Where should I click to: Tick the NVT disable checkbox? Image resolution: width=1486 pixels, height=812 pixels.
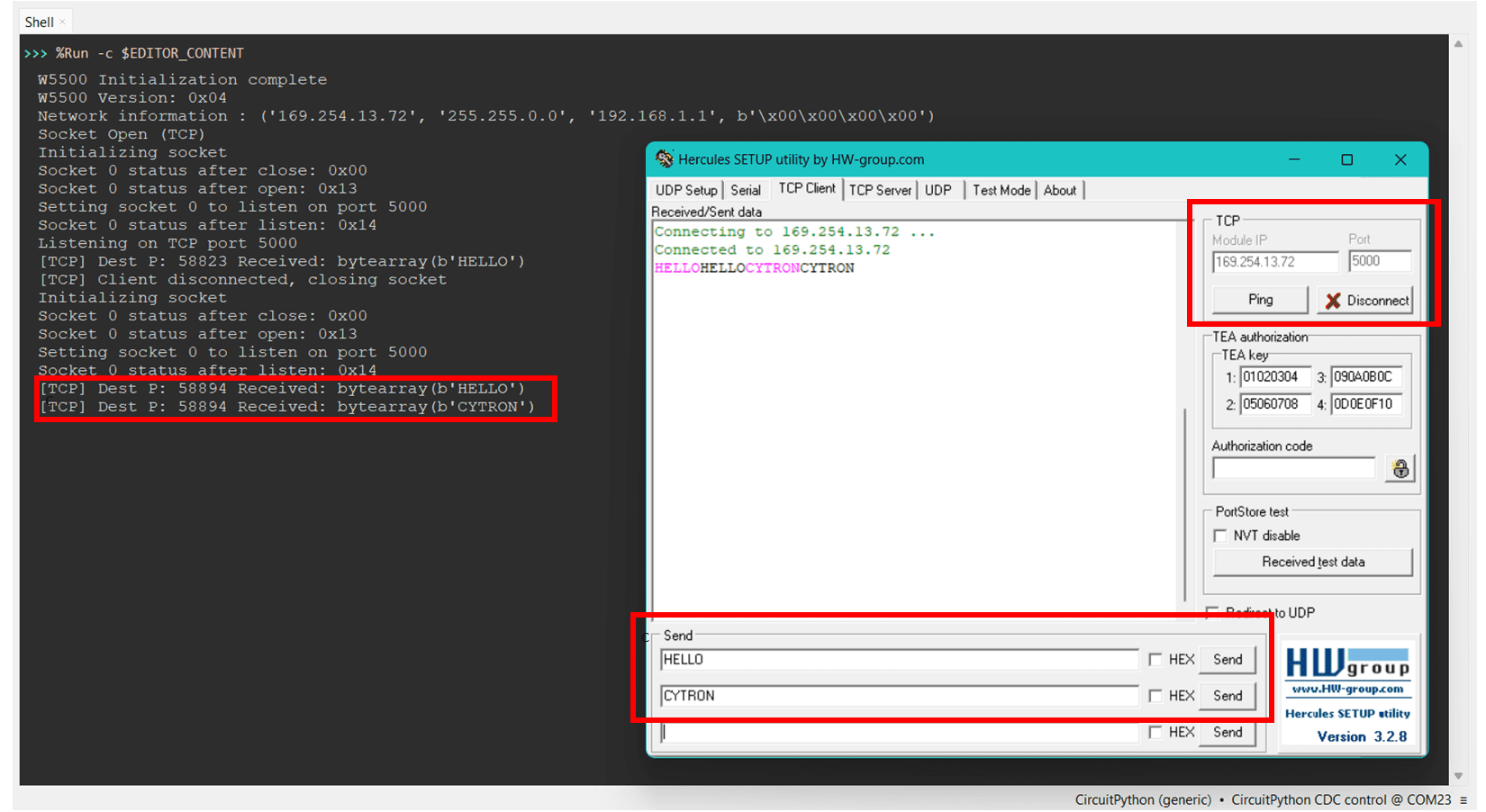(x=1220, y=536)
